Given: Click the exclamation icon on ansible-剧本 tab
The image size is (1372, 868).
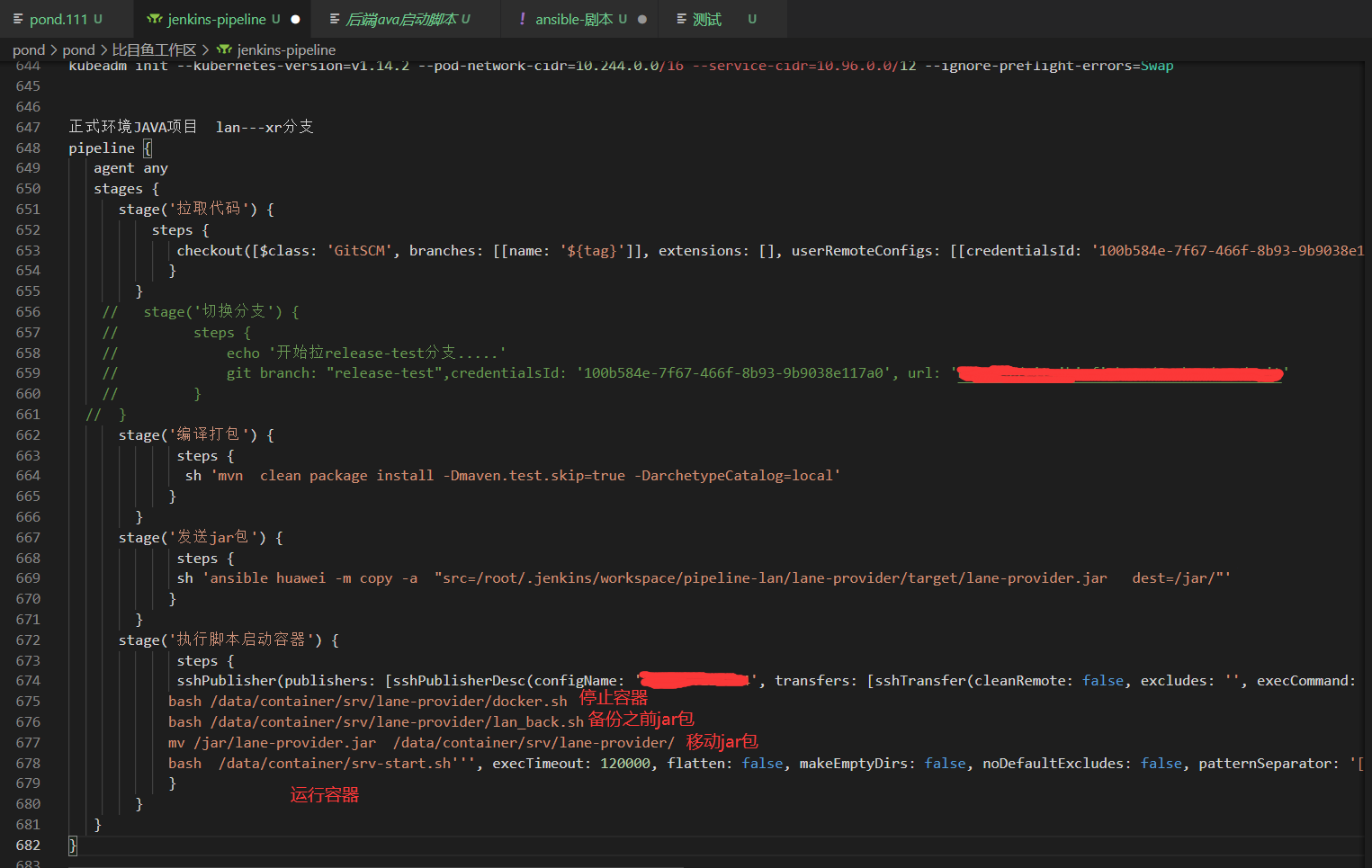Looking at the screenshot, I should [x=522, y=19].
